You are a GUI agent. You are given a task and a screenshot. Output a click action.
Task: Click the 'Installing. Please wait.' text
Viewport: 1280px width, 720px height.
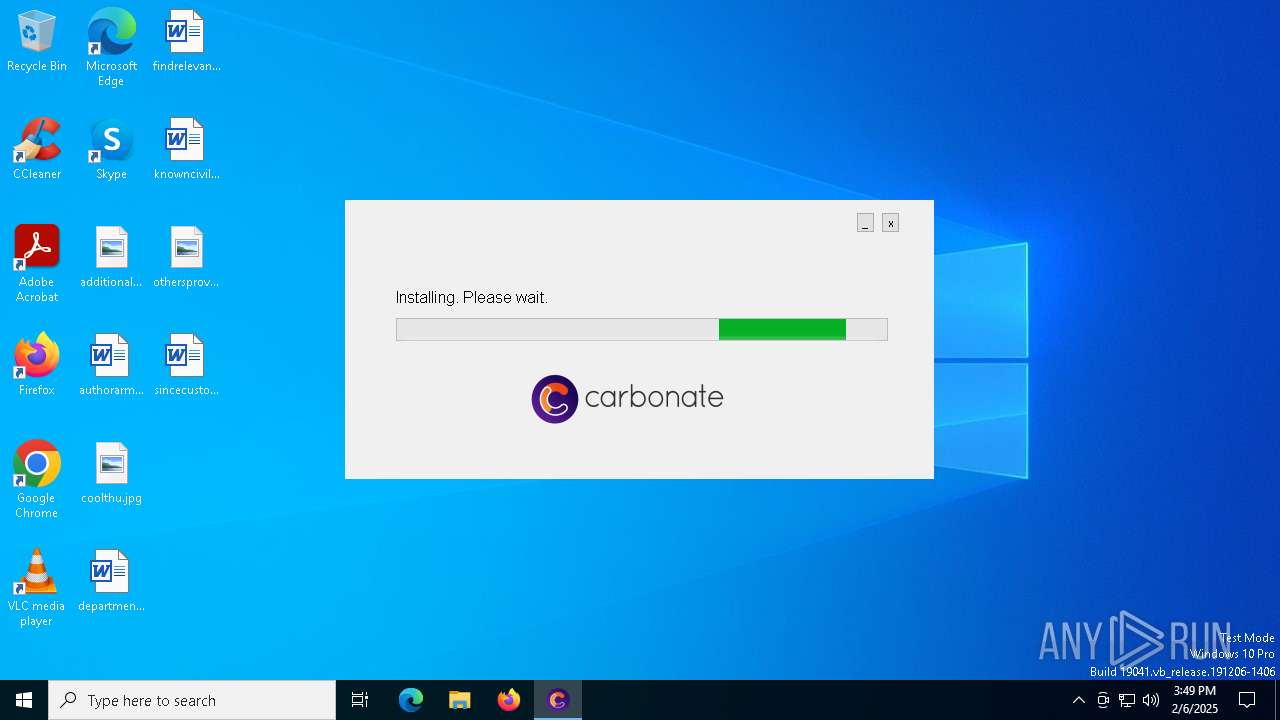(x=472, y=298)
